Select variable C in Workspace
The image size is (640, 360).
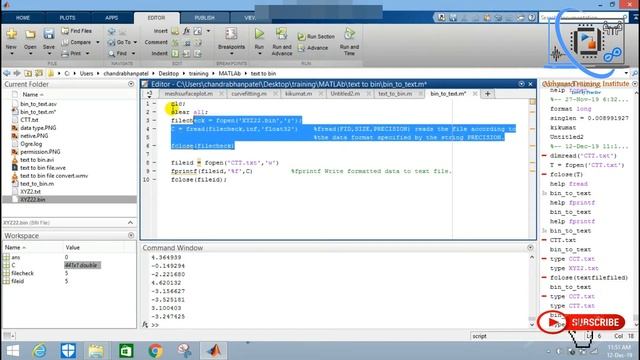13,265
